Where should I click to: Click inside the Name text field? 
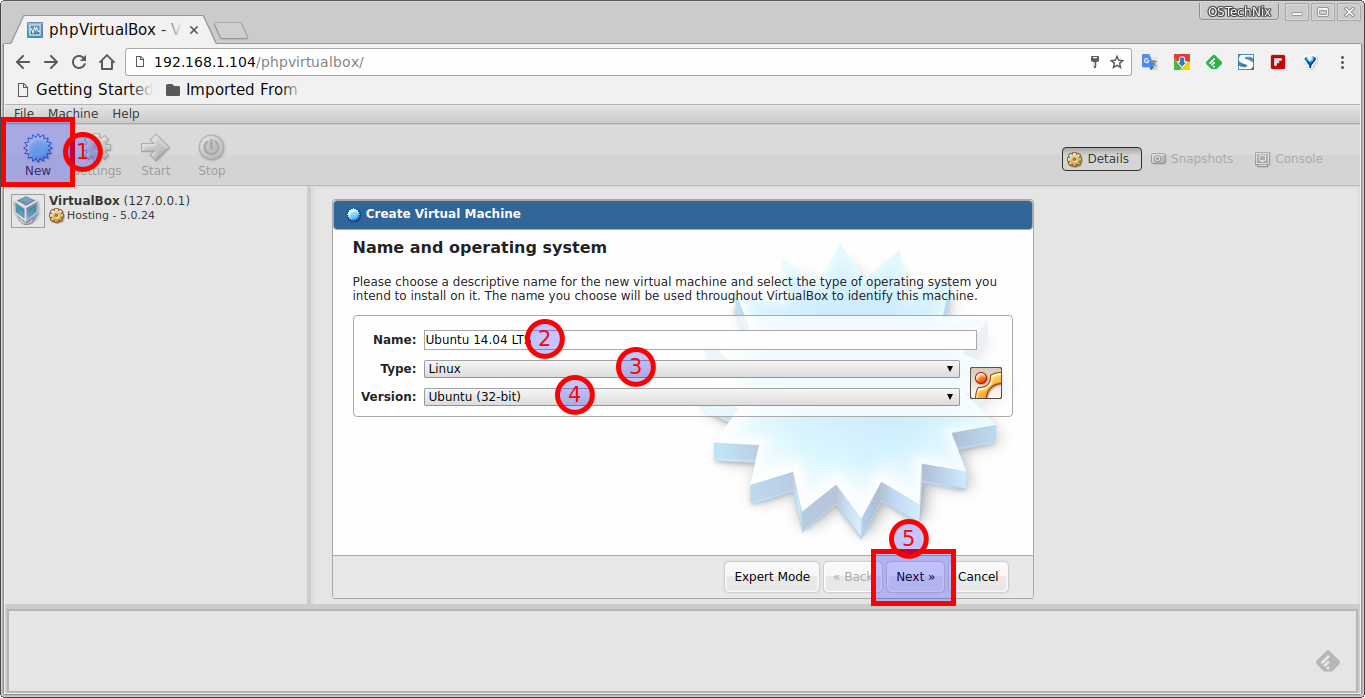pyautogui.click(x=700, y=339)
